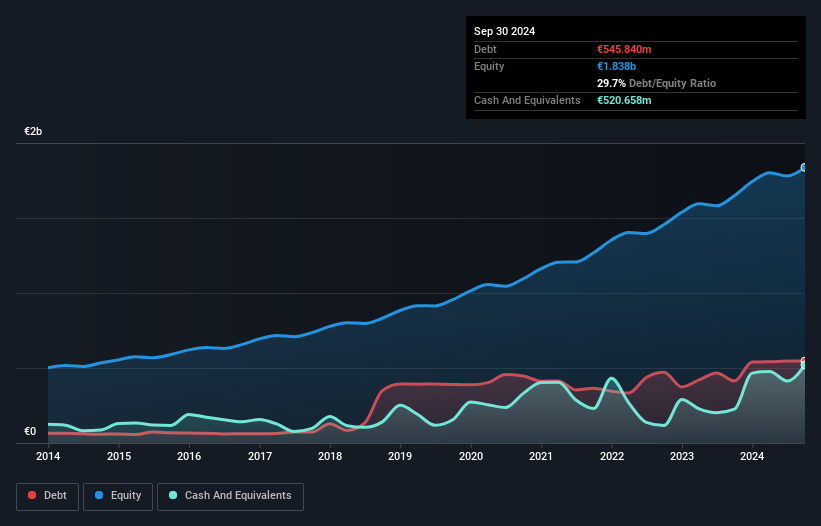821x526 pixels.
Task: Select the Cash endpoint marker on the teal line
Action: pos(804,365)
